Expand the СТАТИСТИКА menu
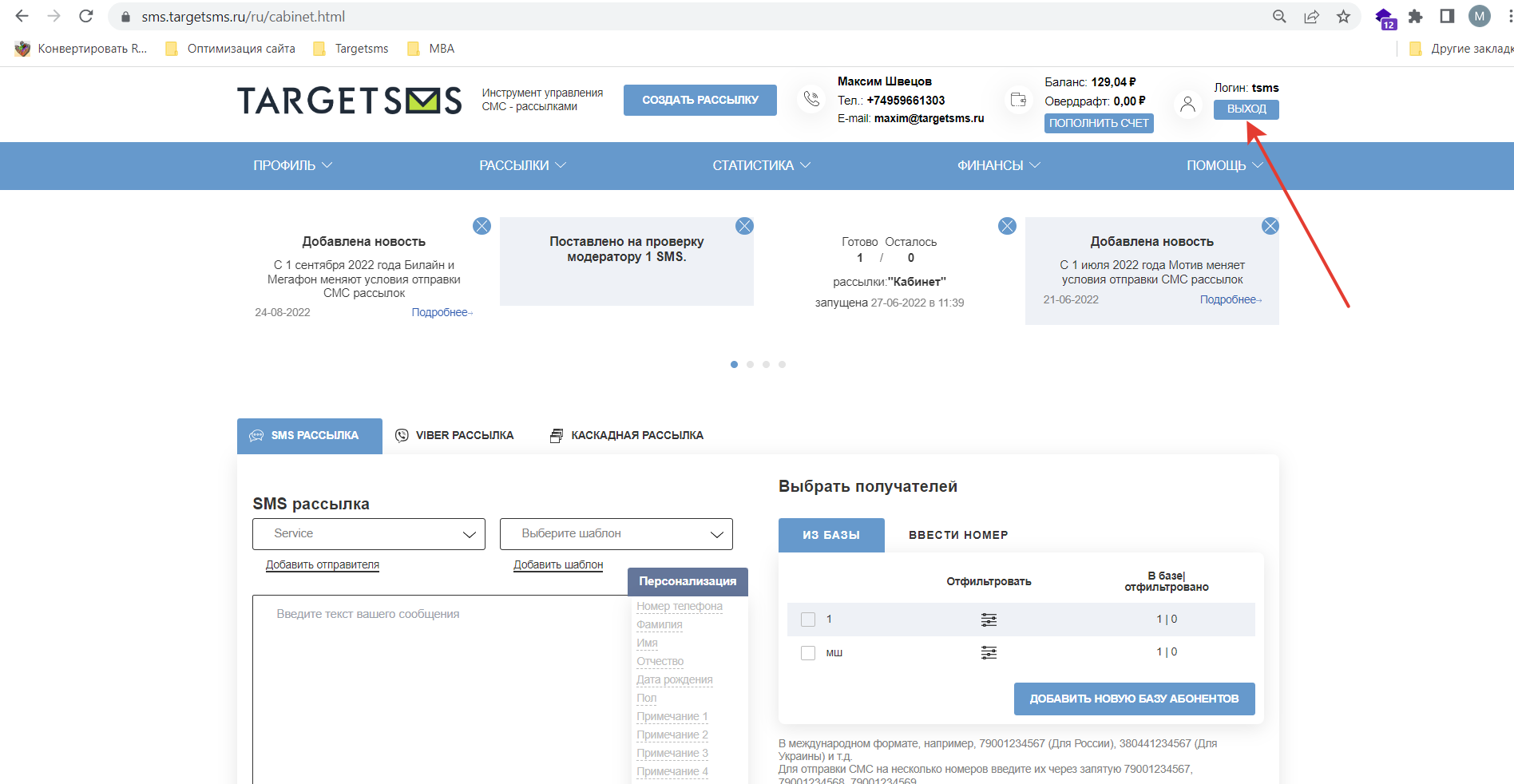Screen dimensions: 1514x784 tap(761, 165)
